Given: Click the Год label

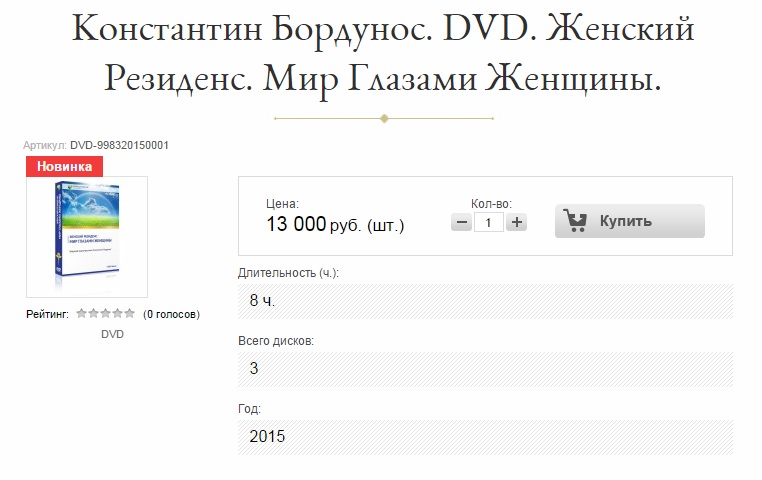Looking at the screenshot, I should click(x=249, y=409).
